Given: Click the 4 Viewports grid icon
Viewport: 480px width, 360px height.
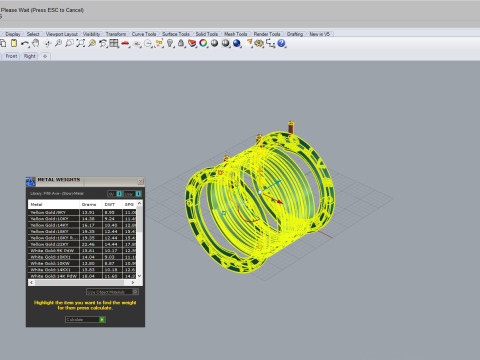Looking at the screenshot, I should 114,43.
